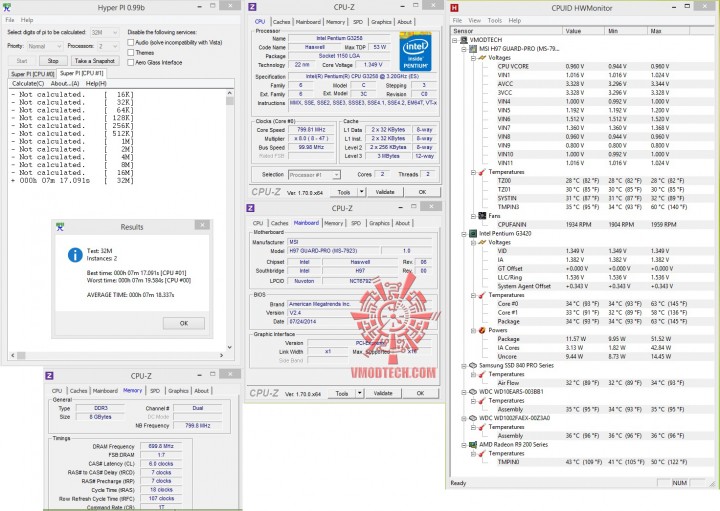Collapse the MSI H97 GUARD-PRO tree node

coord(464,49)
